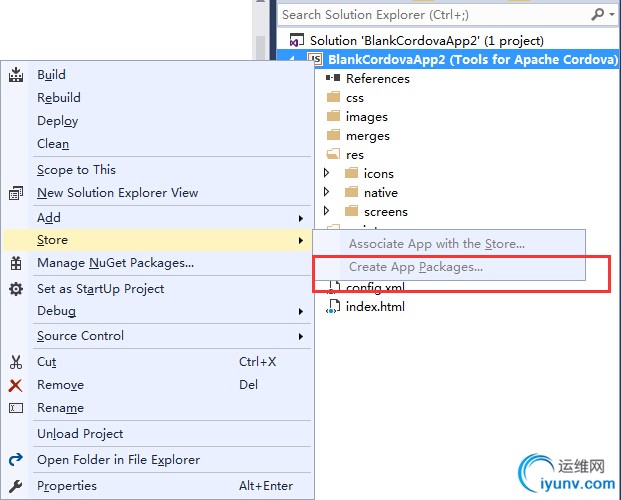Open the search options dropdown arrow
Viewport: 621px width, 500px height.
click(612, 15)
